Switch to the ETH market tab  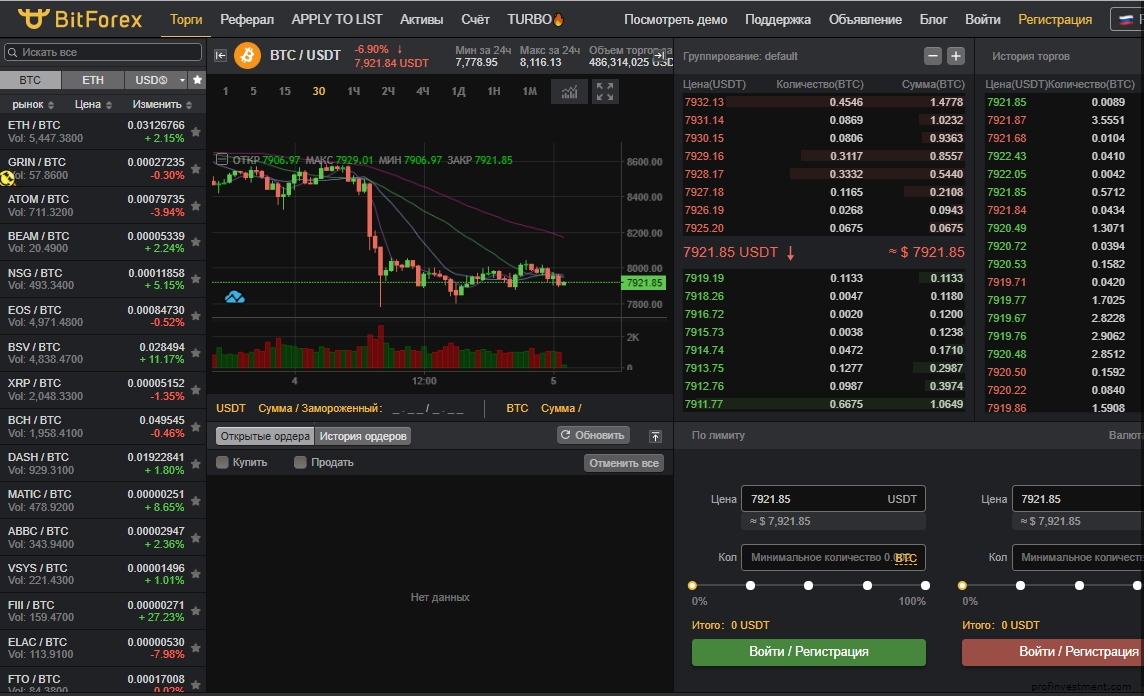[x=93, y=80]
